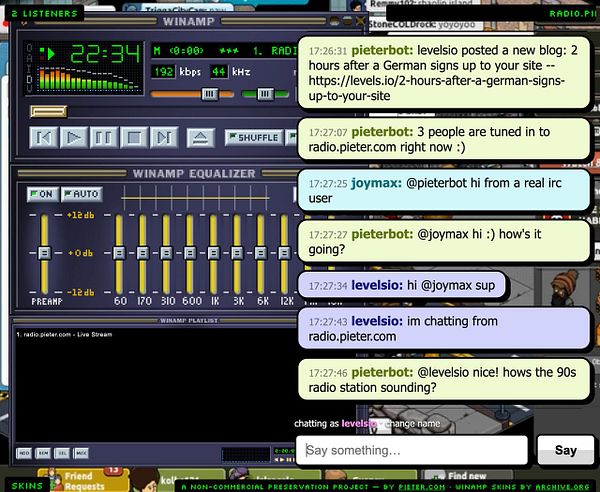The image size is (600, 492).
Task: Click the 6K equalizer band knob
Action: coord(261,253)
